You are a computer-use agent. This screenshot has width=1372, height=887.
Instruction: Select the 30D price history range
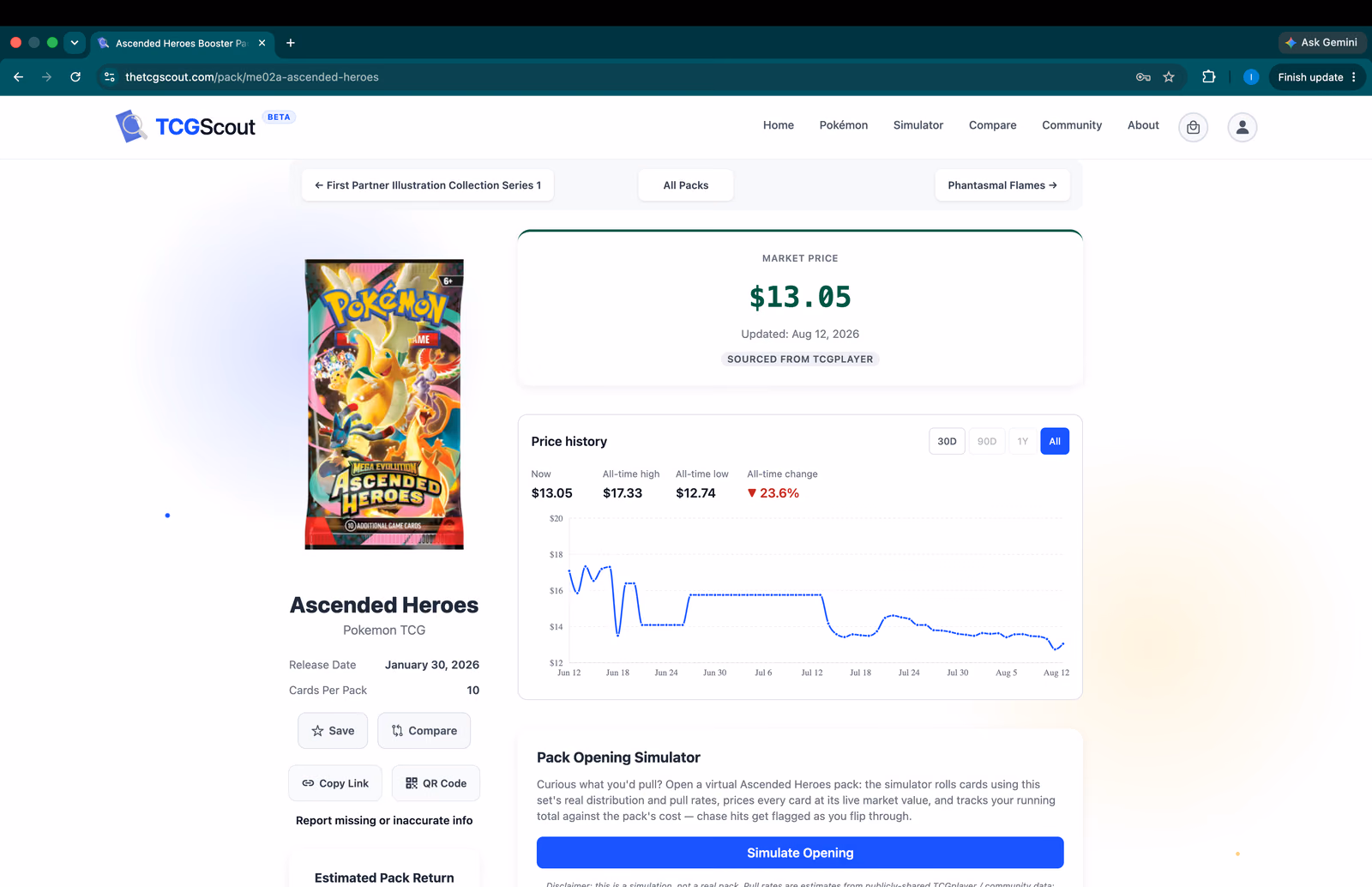coord(947,441)
